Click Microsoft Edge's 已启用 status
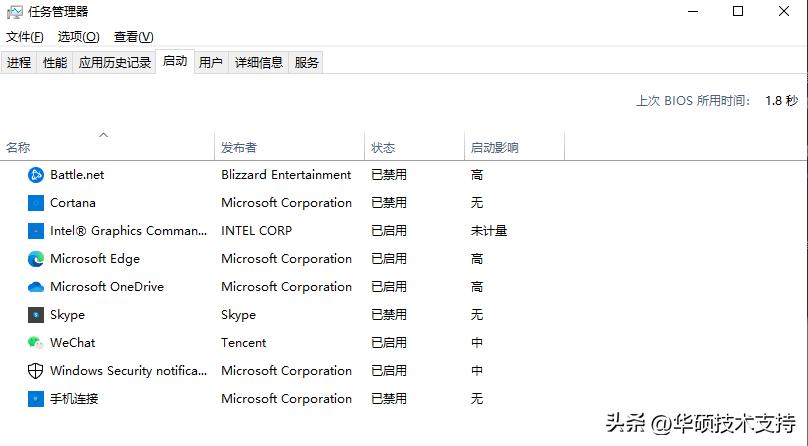 [x=389, y=259]
